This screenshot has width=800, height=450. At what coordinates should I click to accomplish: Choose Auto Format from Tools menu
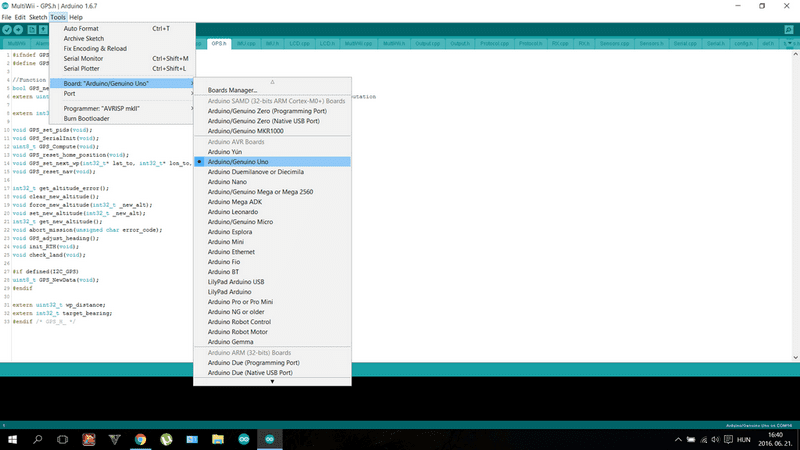[122, 29]
